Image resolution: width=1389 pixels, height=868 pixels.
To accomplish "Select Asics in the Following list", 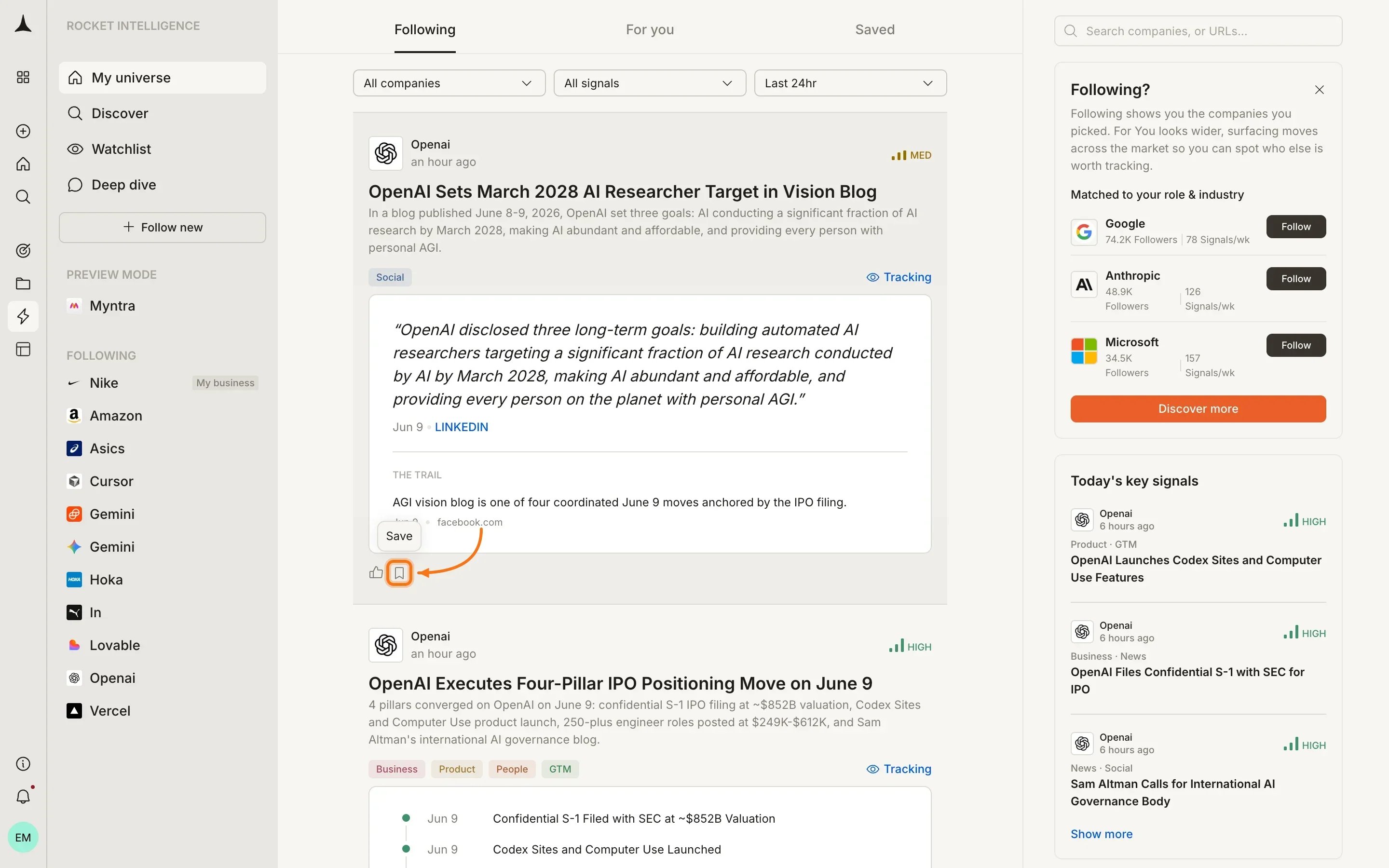I will click(x=163, y=448).
